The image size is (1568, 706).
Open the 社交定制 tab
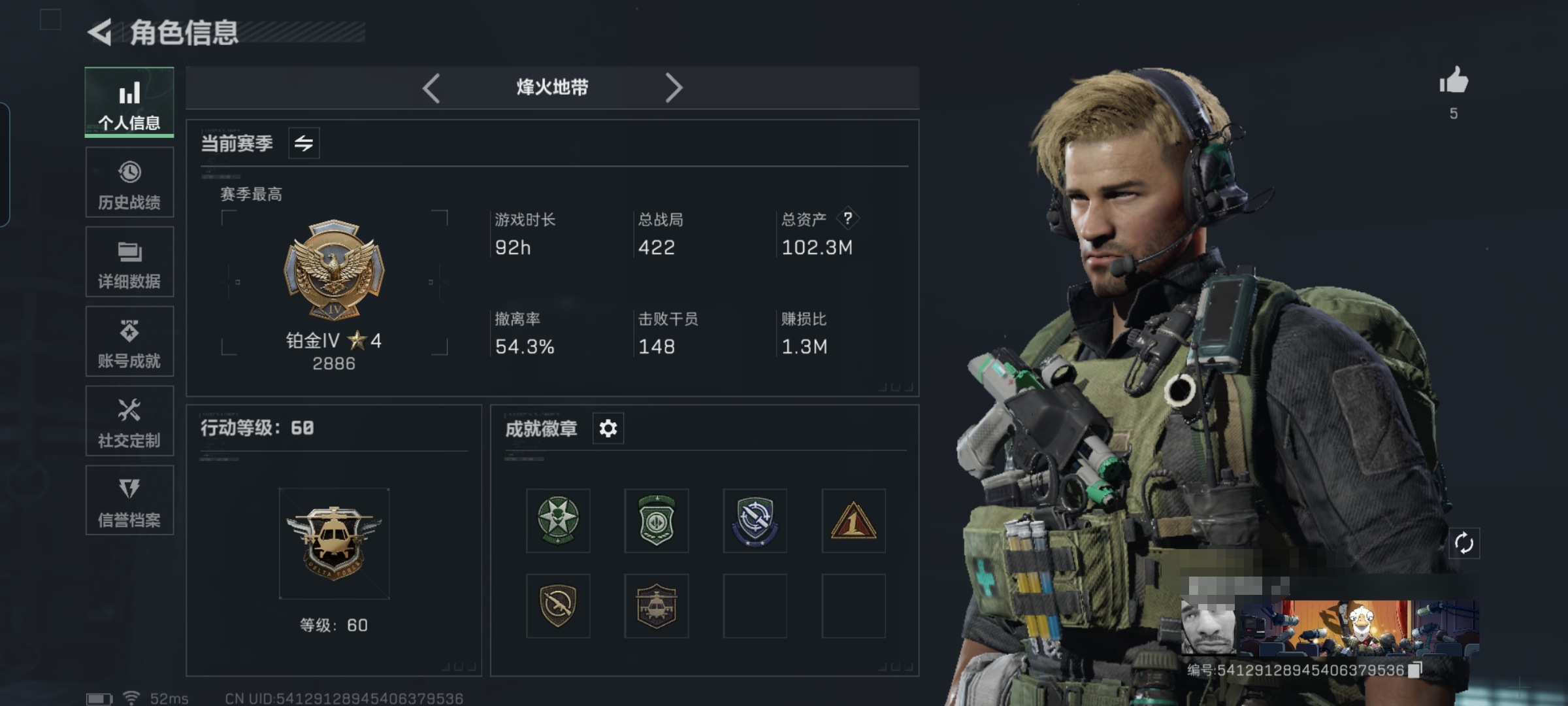point(129,421)
